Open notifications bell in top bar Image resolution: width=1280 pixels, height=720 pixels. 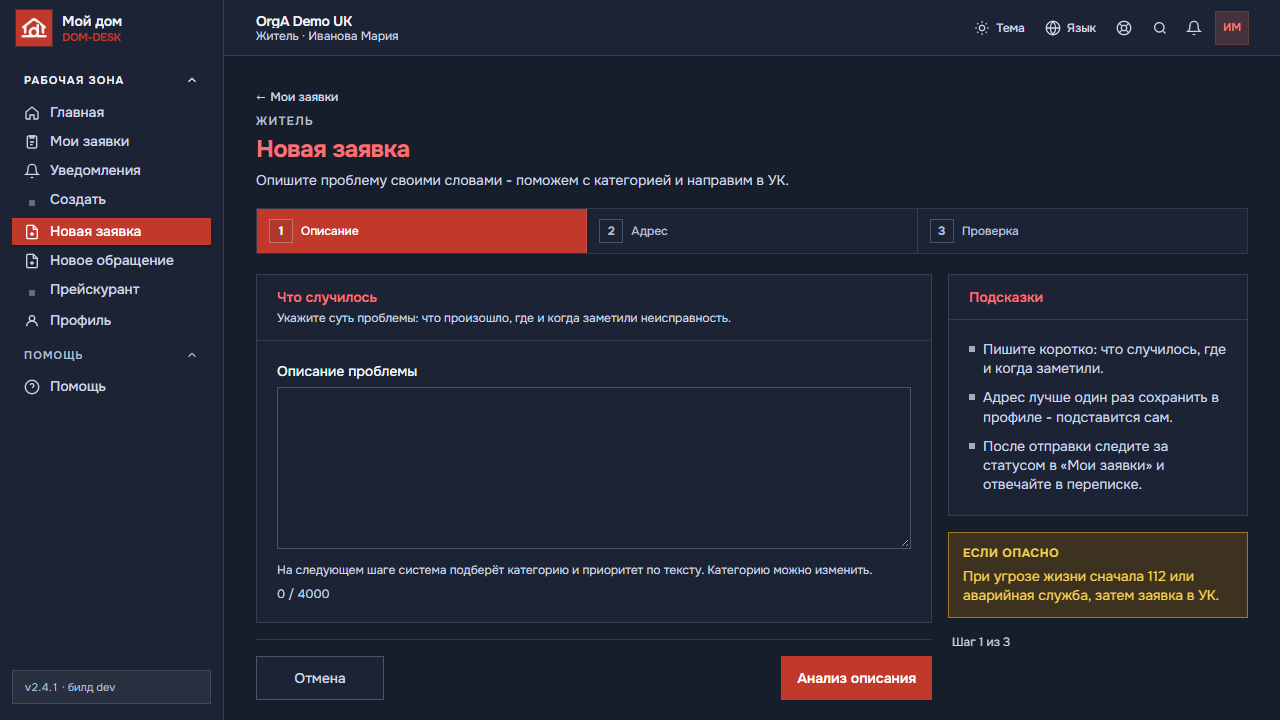(1194, 28)
